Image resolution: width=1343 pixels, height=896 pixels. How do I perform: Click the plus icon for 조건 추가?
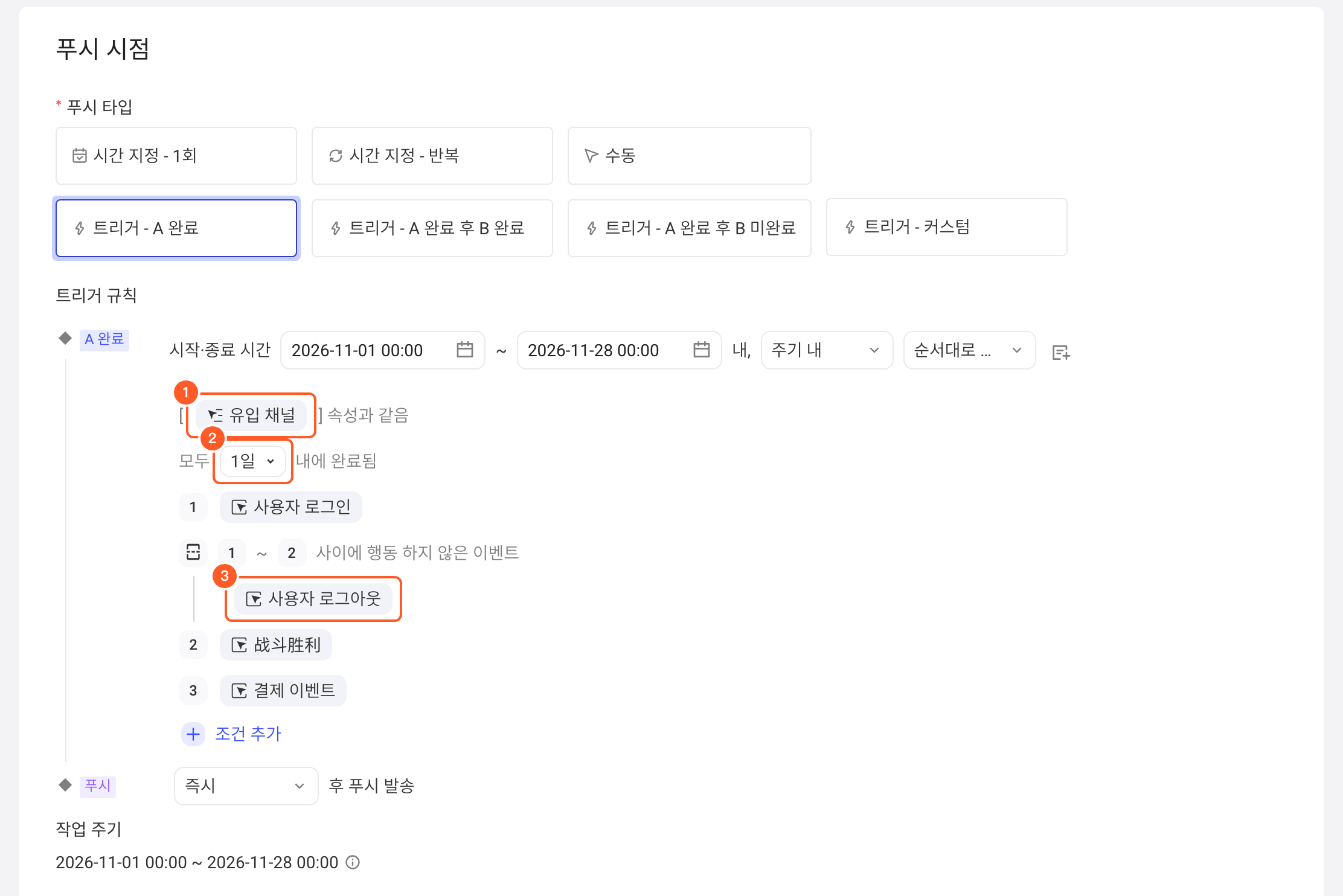pos(193,734)
